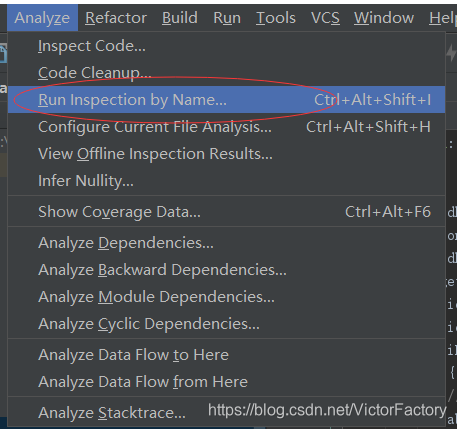Image resolution: width=457 pixels, height=429 pixels.
Task: Click Analyze Data Flow from Here
Action: [x=226, y=382]
